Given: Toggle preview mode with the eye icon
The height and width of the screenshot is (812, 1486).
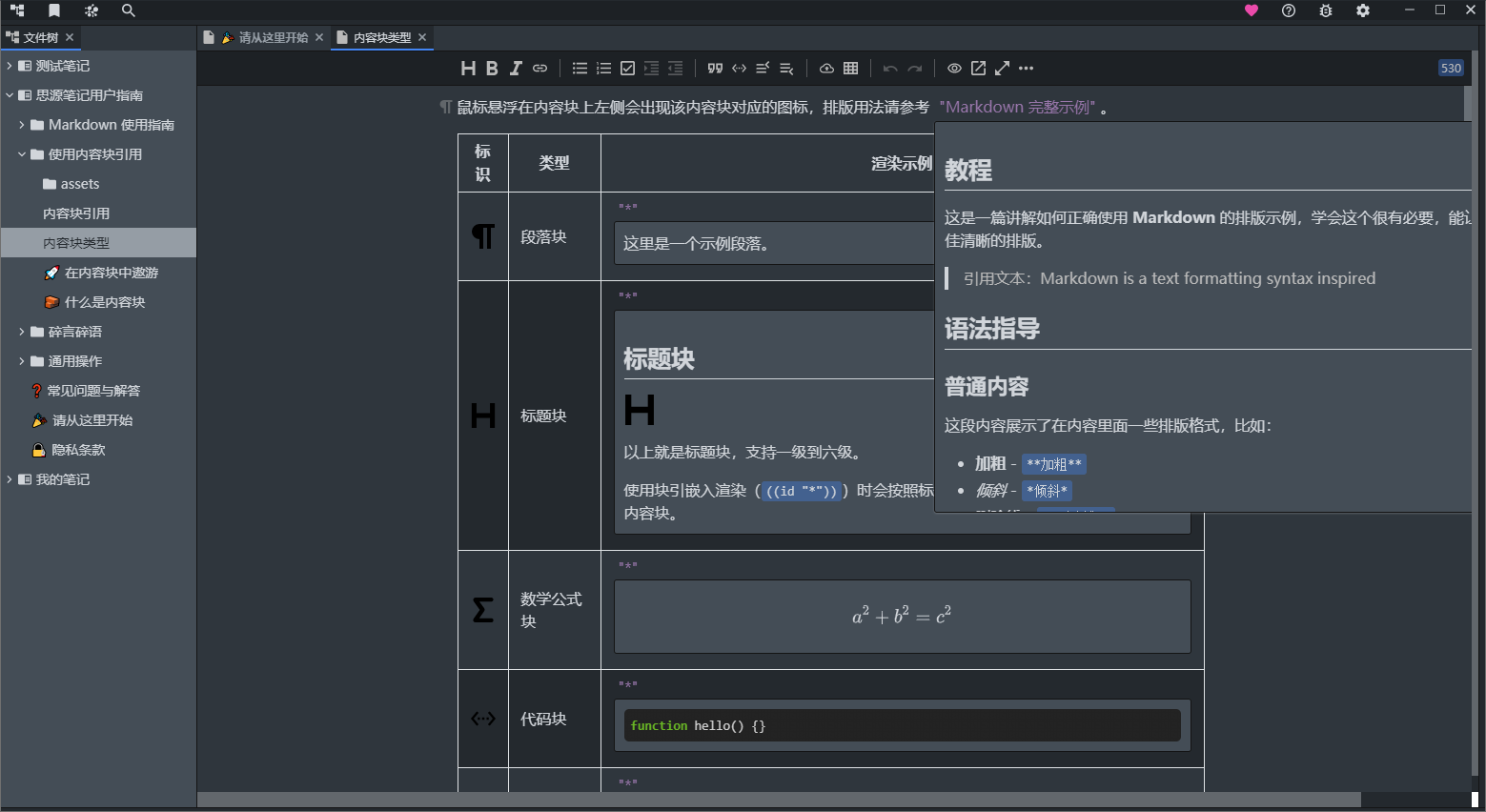Looking at the screenshot, I should click(954, 69).
